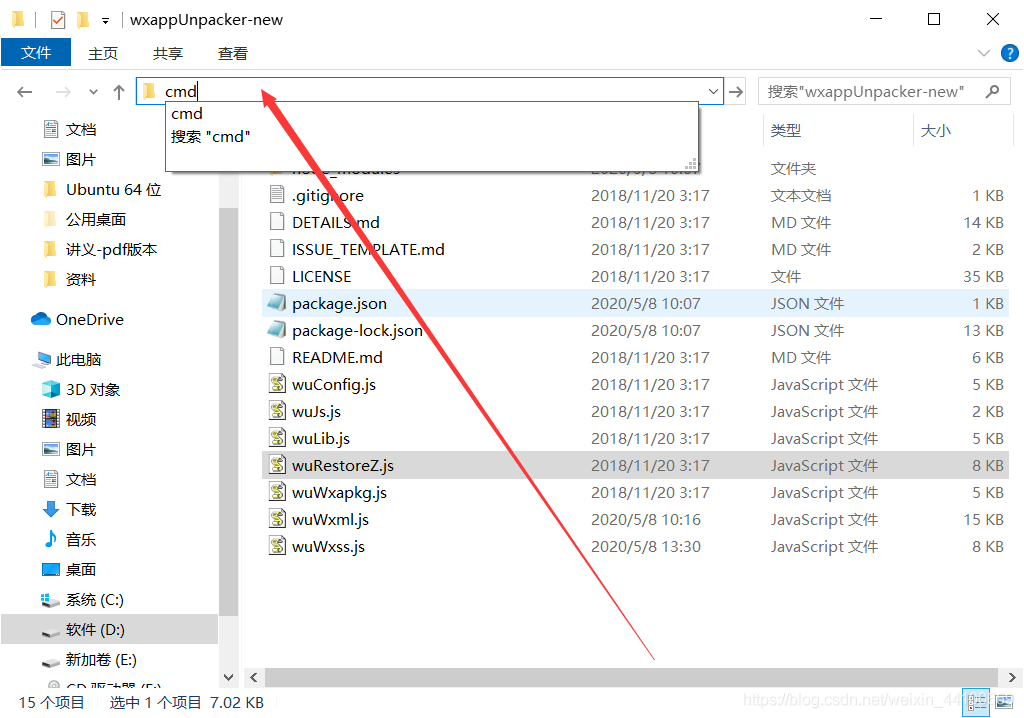Open the 共享 ribbon tab

coord(168,54)
